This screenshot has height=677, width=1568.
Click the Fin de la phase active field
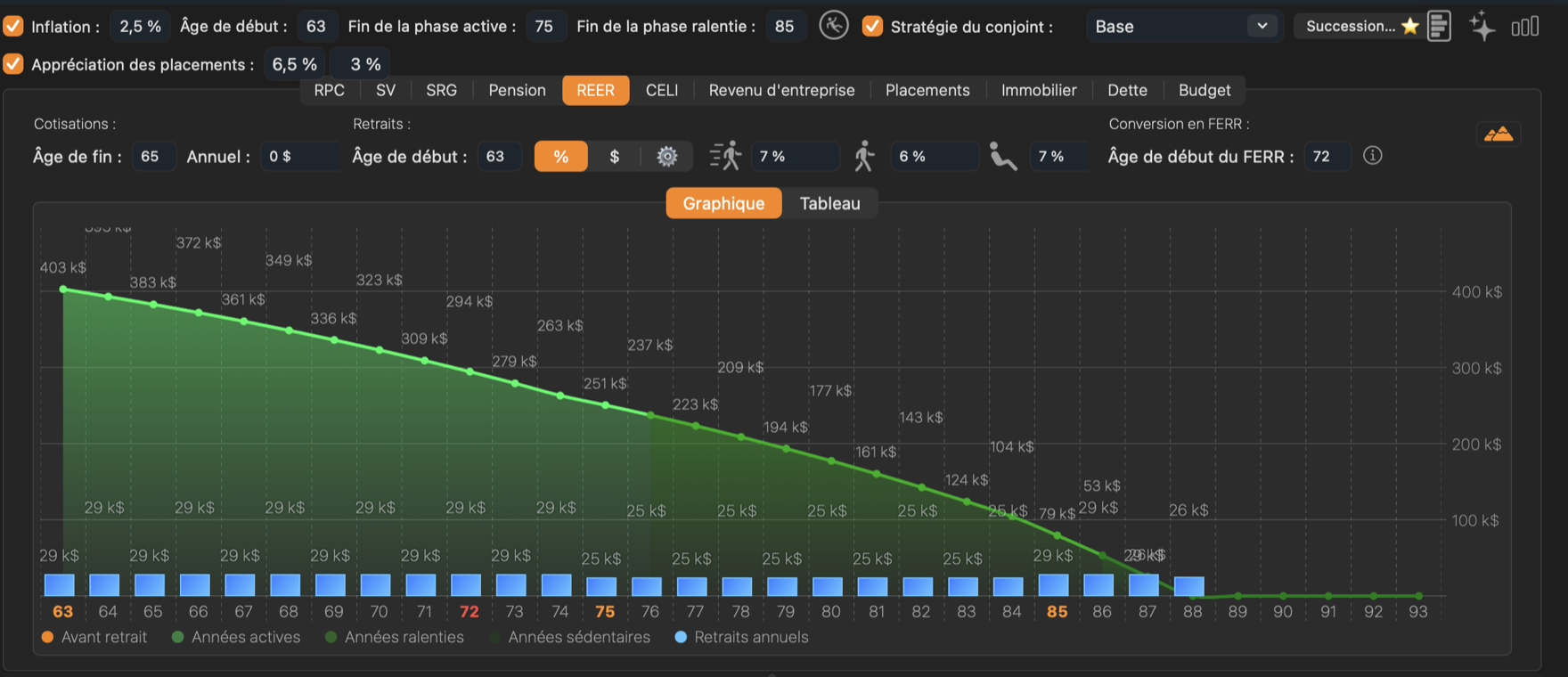click(x=544, y=26)
